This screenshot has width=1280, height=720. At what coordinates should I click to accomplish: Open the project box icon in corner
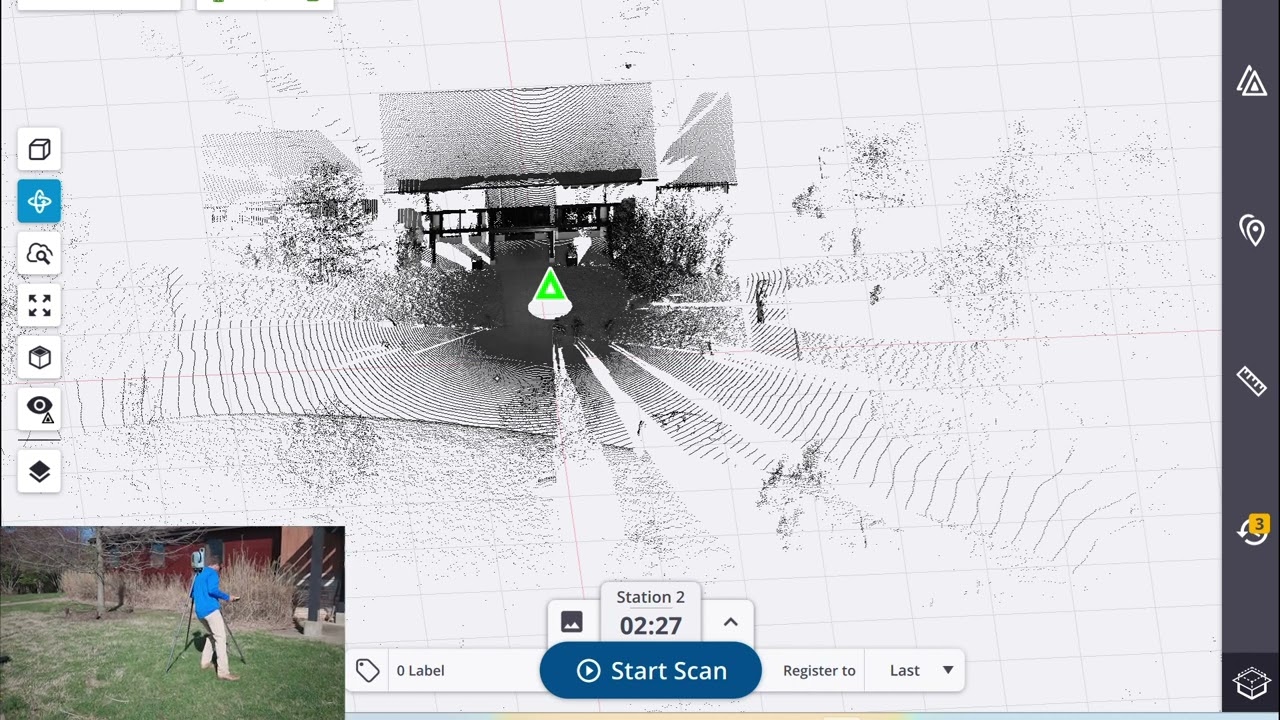point(1251,684)
